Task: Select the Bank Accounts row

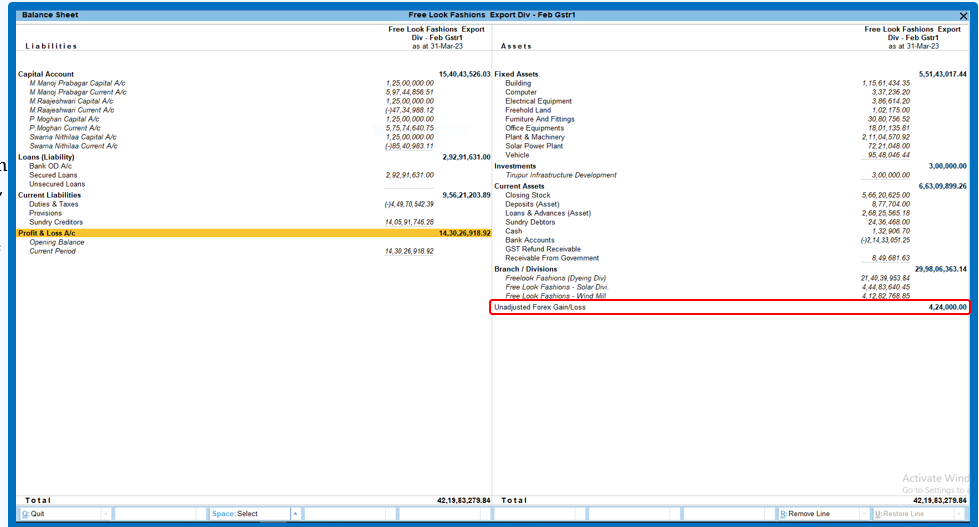Action: tap(530, 240)
